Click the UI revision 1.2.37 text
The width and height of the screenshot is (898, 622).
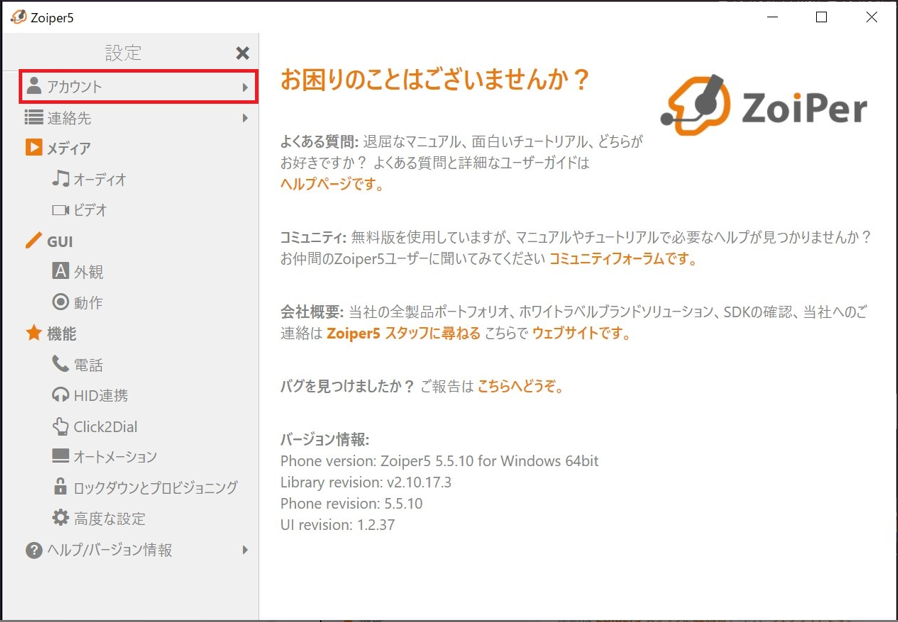coord(337,525)
